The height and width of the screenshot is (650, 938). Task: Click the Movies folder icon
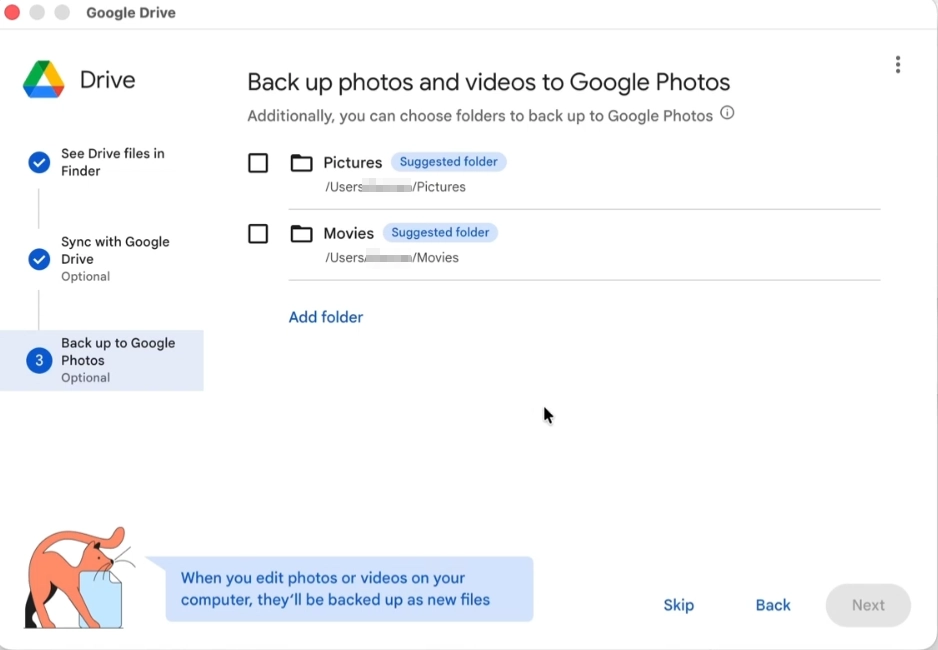pos(302,233)
